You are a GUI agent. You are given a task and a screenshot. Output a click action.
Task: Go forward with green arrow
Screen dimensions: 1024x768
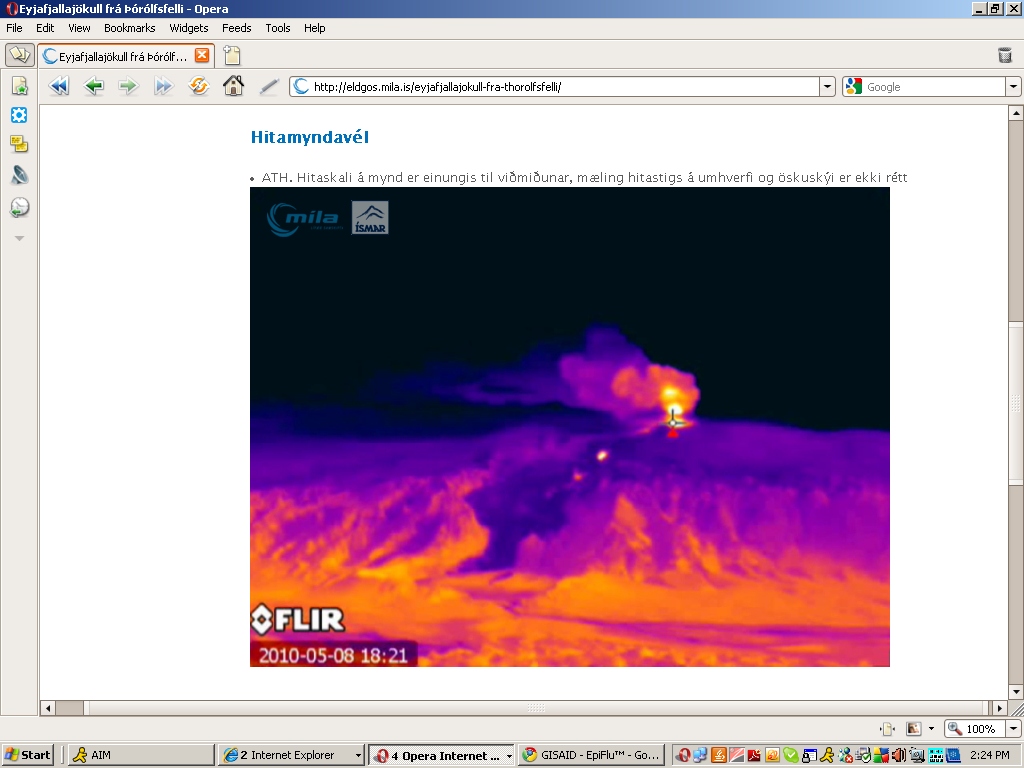click(129, 86)
